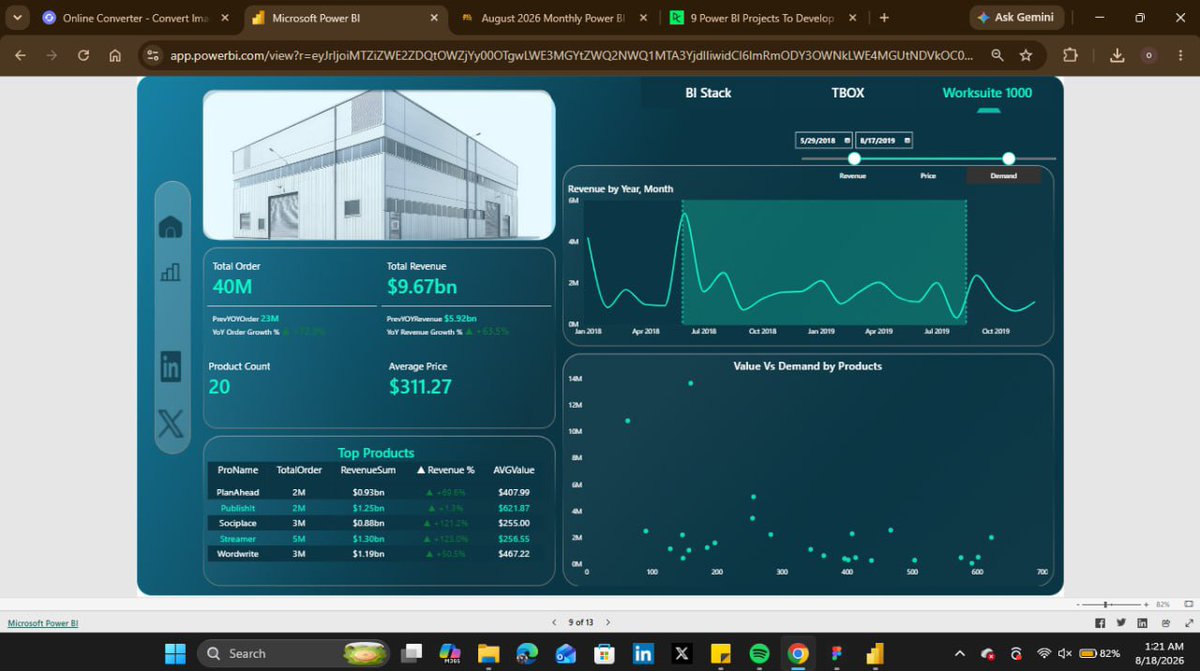
Task: Open browser downloads
Action: coord(1118,56)
